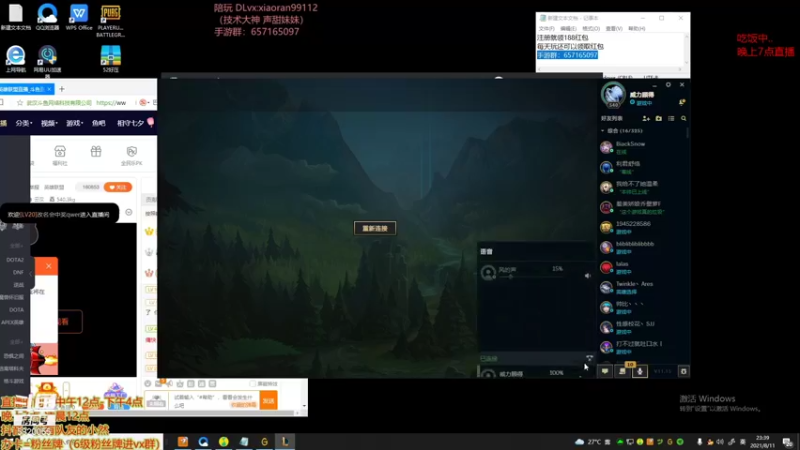Screen dimensions: 800x450
Task: Bookmark the page with the star icon
Action: pyautogui.click(x=20, y=103)
